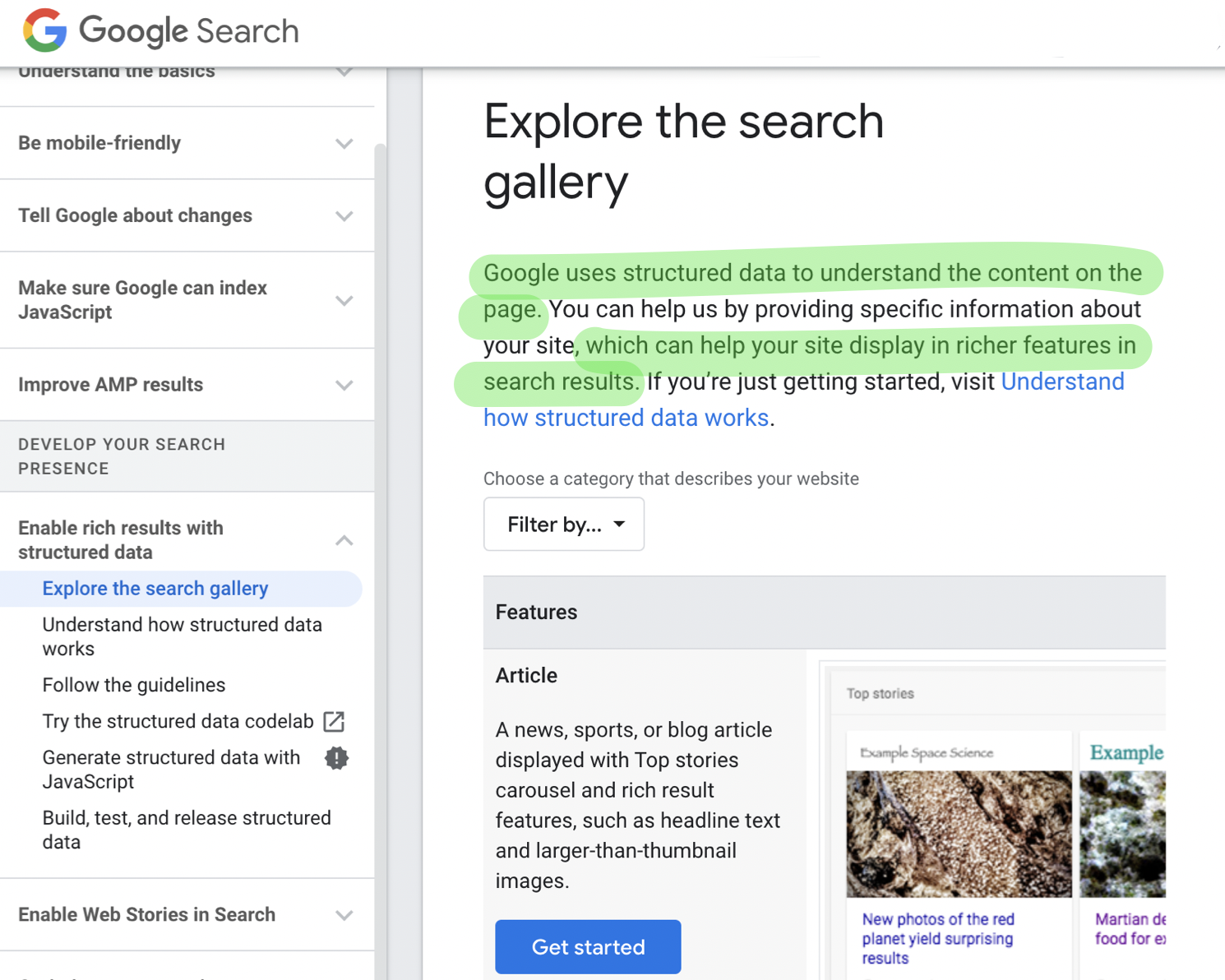The image size is (1225, 980).
Task: Expand Make sure Google can index JavaScript chevron
Action: point(344,301)
